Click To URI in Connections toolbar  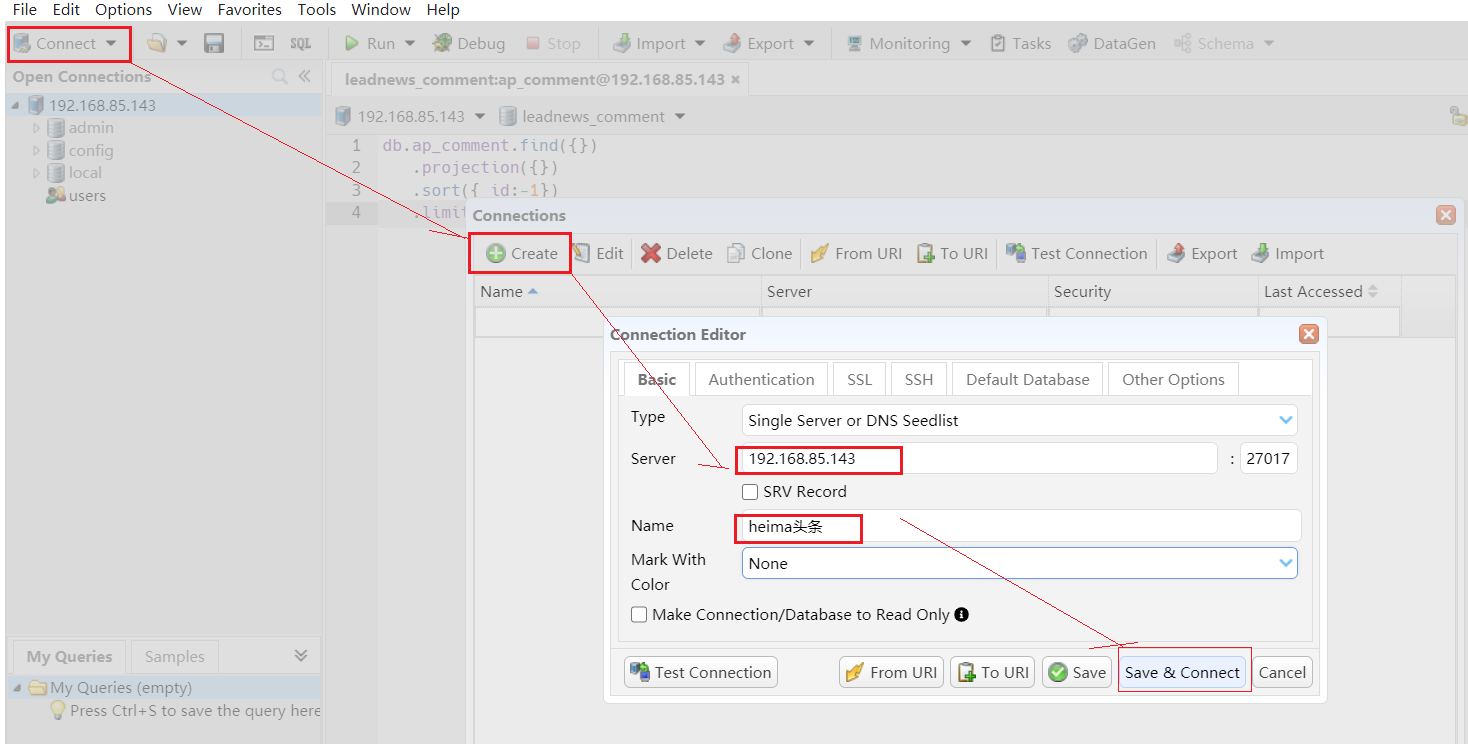point(952,254)
